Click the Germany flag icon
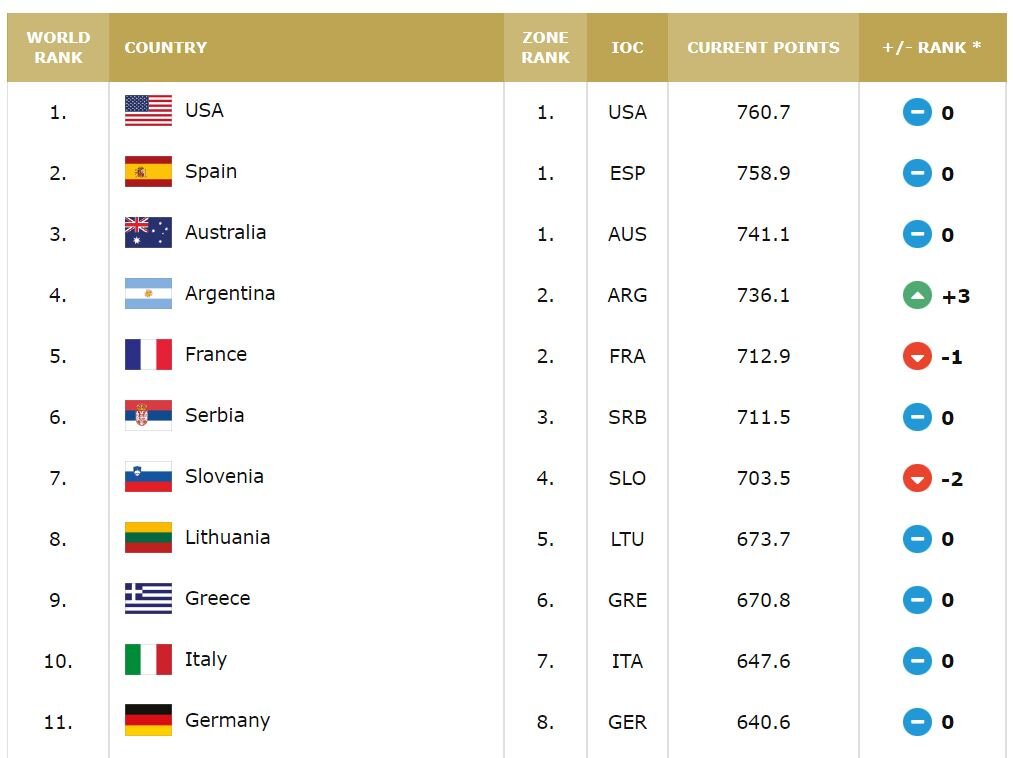 pos(148,721)
